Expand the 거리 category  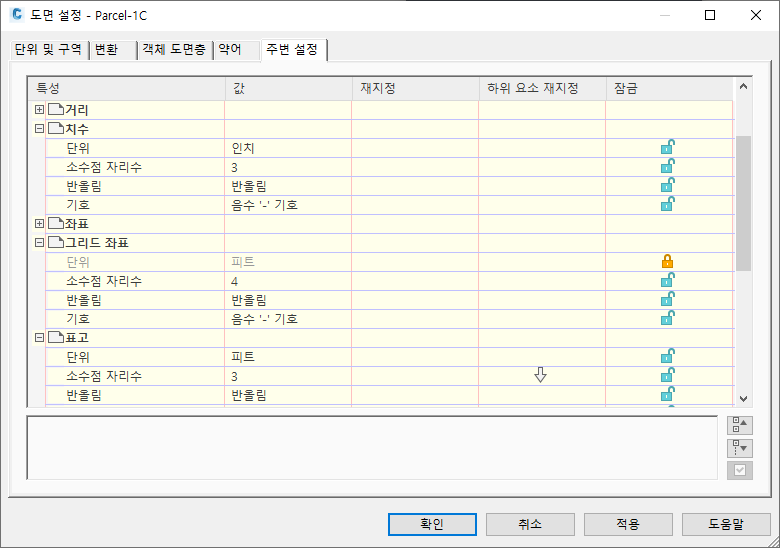point(39,109)
